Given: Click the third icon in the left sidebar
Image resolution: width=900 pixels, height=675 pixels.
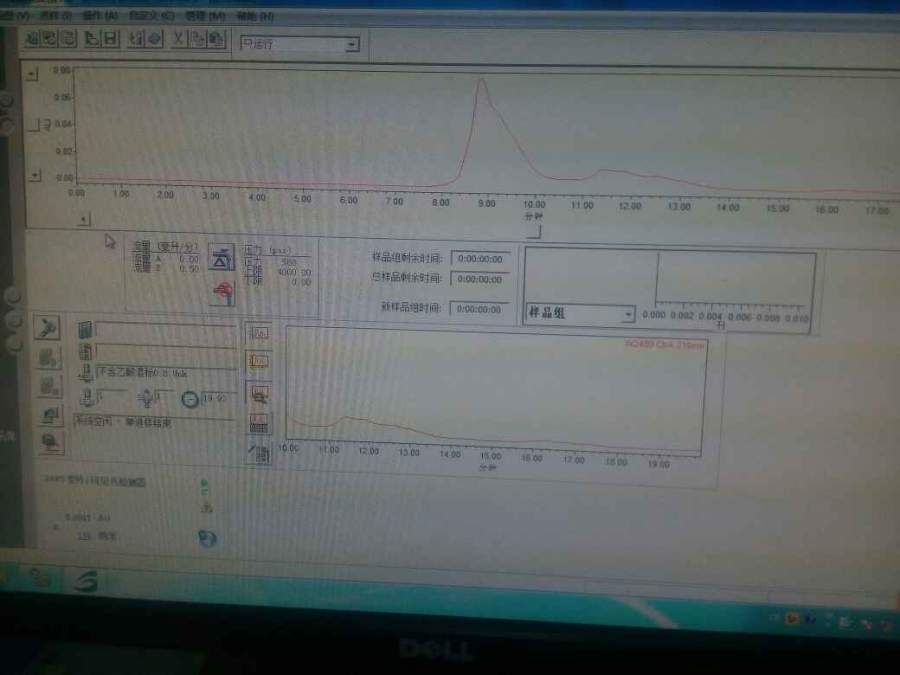Looking at the screenshot, I should 49,385.
